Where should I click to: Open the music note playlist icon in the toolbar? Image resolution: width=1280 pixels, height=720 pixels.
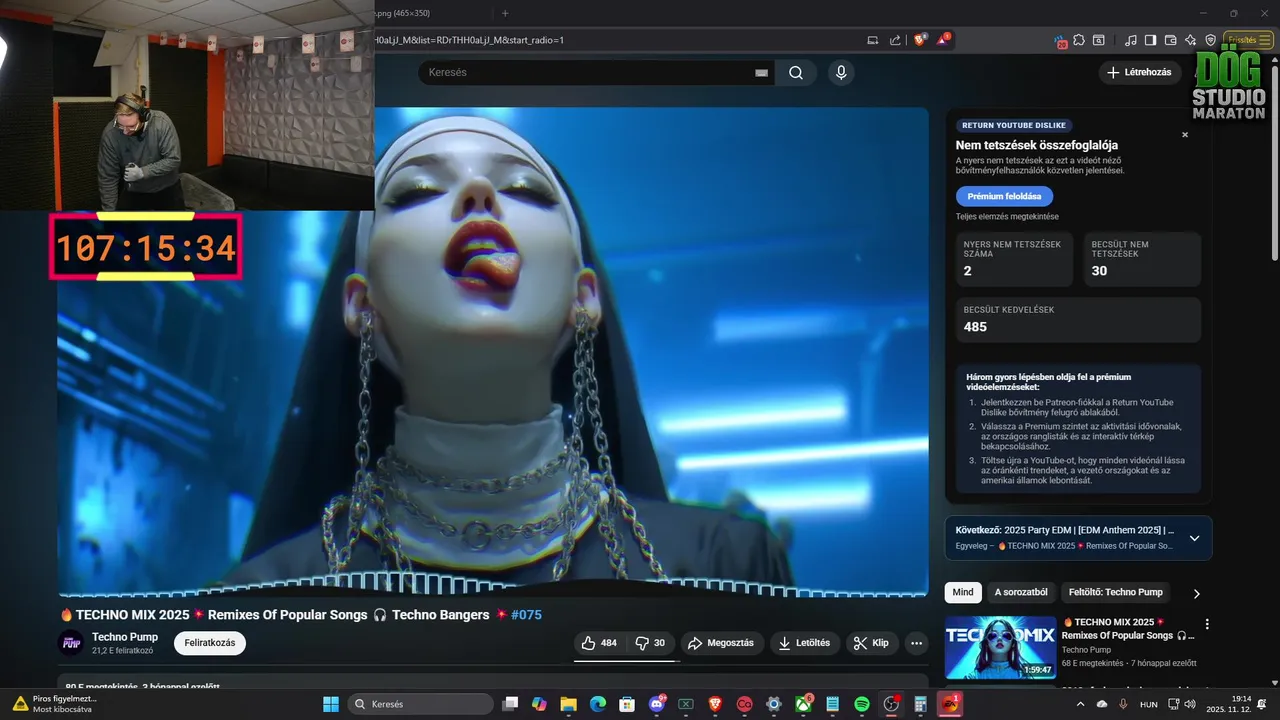coord(1131,40)
